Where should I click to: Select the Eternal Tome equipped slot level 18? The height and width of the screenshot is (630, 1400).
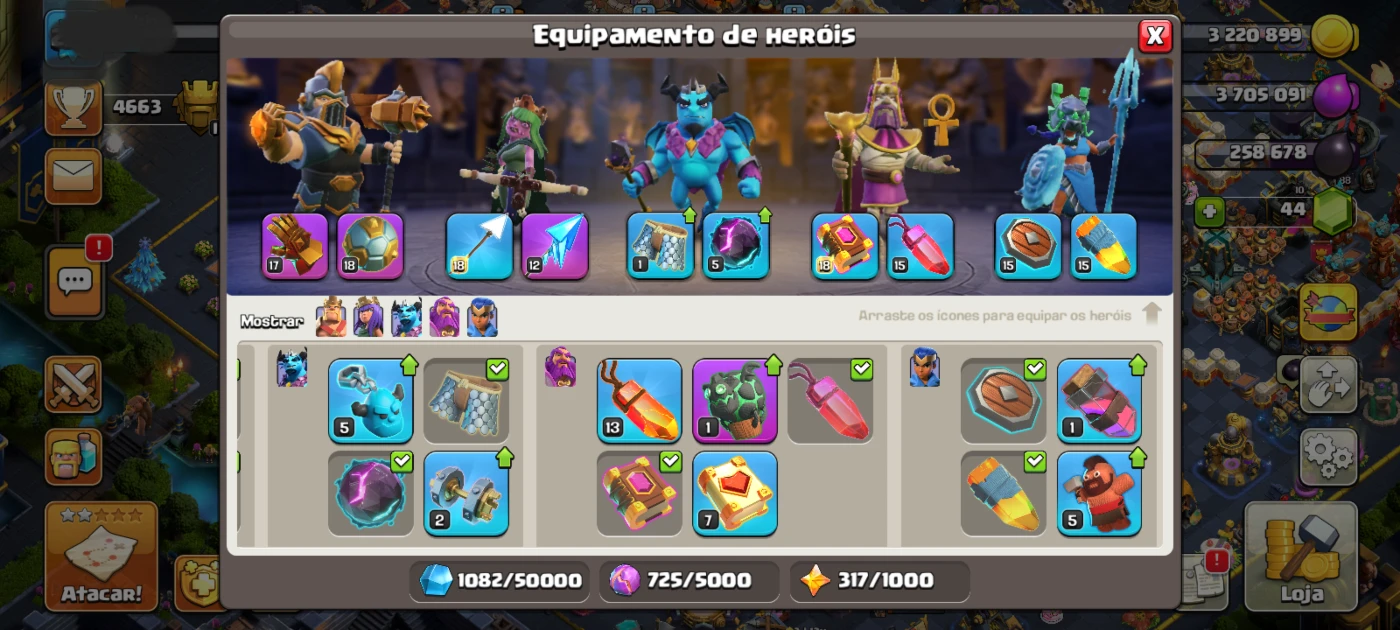tap(845, 245)
